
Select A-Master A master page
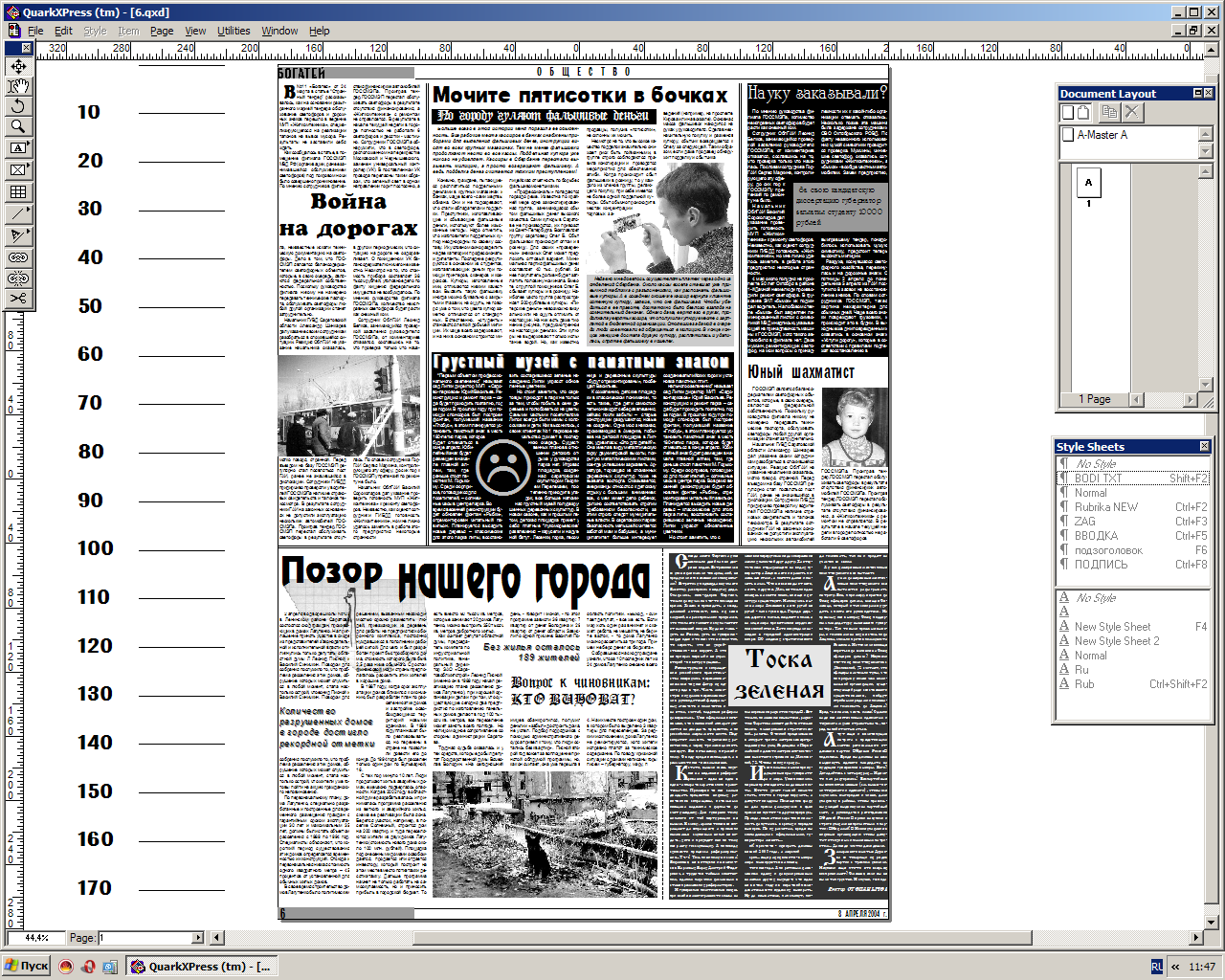1129,135
